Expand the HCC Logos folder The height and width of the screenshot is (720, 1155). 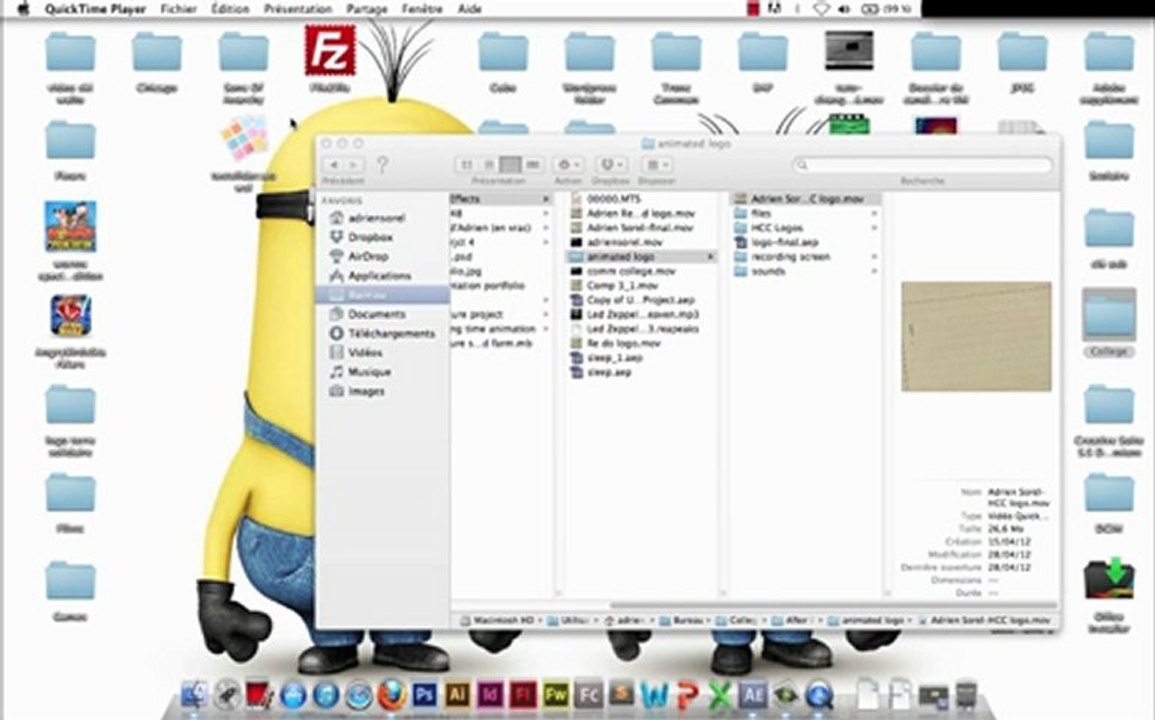874,228
